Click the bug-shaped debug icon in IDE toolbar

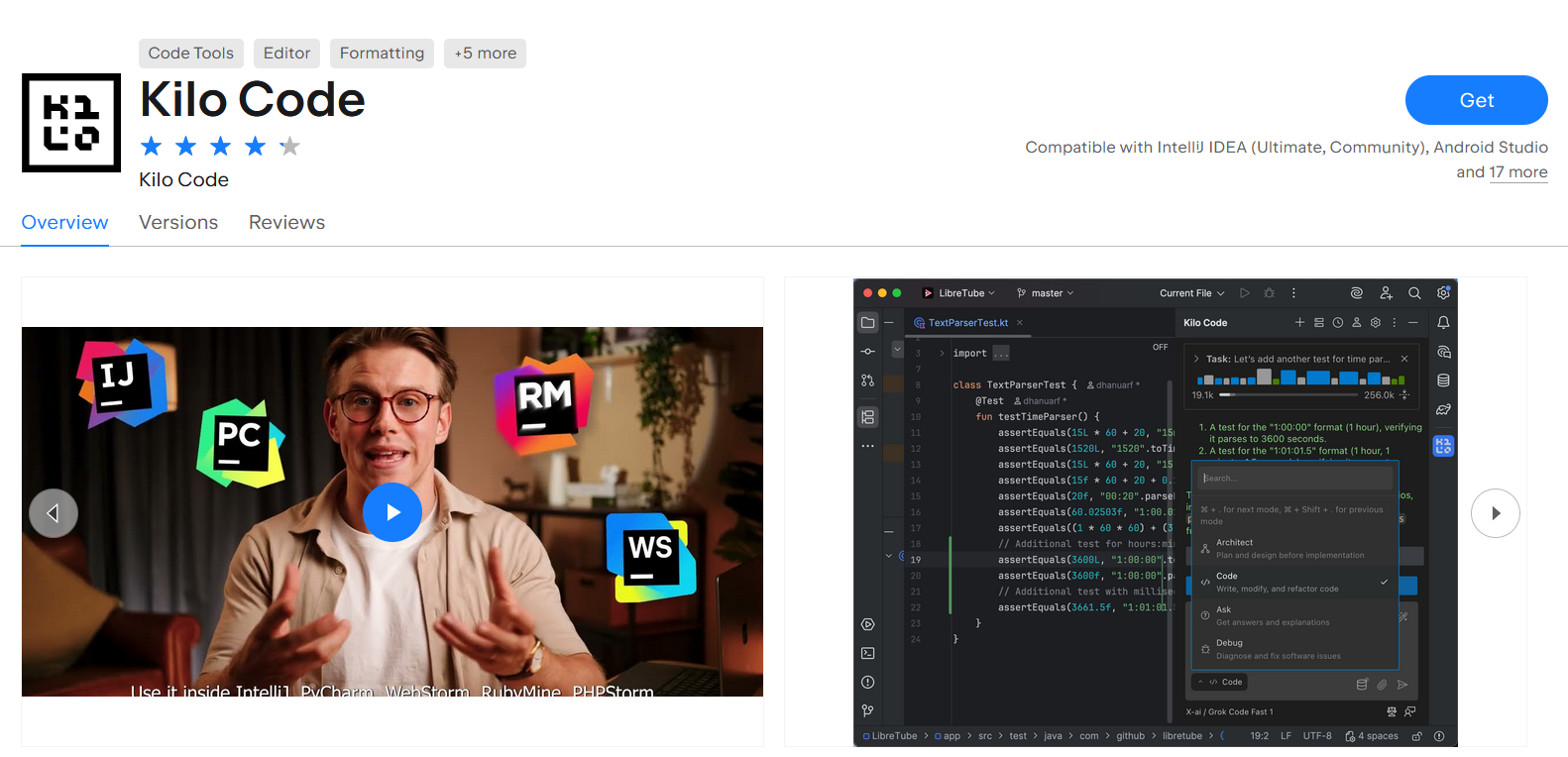point(1269,293)
